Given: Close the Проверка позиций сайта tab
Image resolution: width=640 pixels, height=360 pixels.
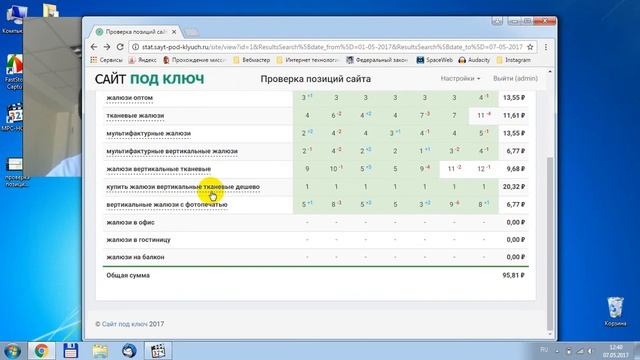Looking at the screenshot, I should click(174, 32).
